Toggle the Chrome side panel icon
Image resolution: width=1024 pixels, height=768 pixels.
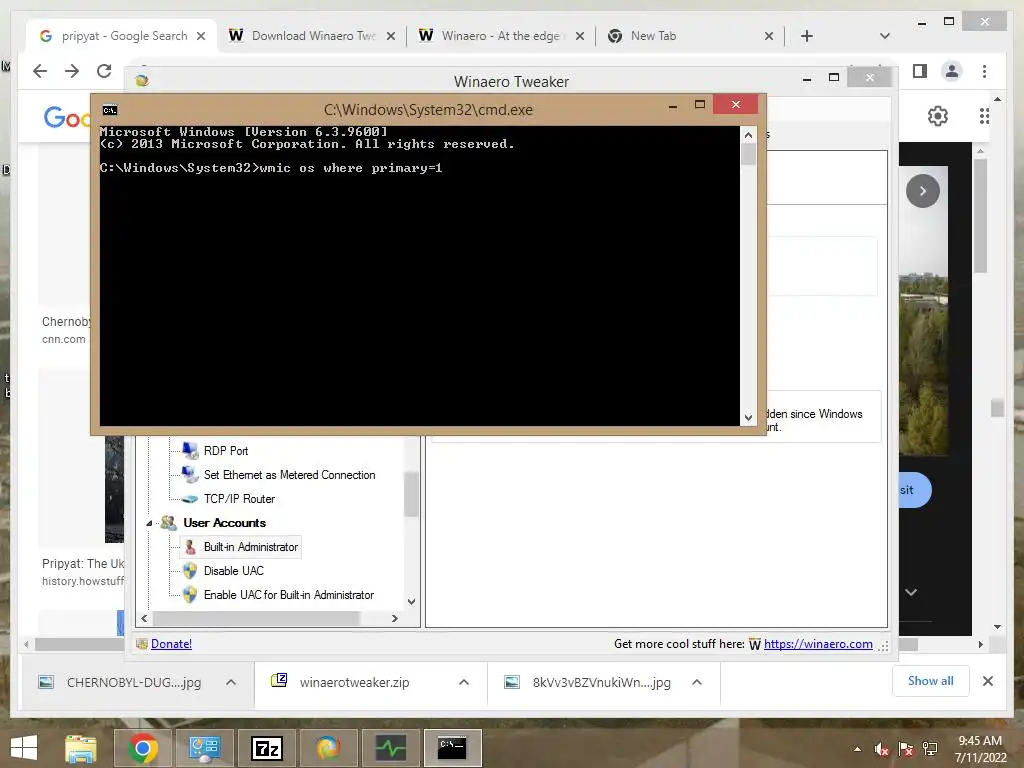920,71
